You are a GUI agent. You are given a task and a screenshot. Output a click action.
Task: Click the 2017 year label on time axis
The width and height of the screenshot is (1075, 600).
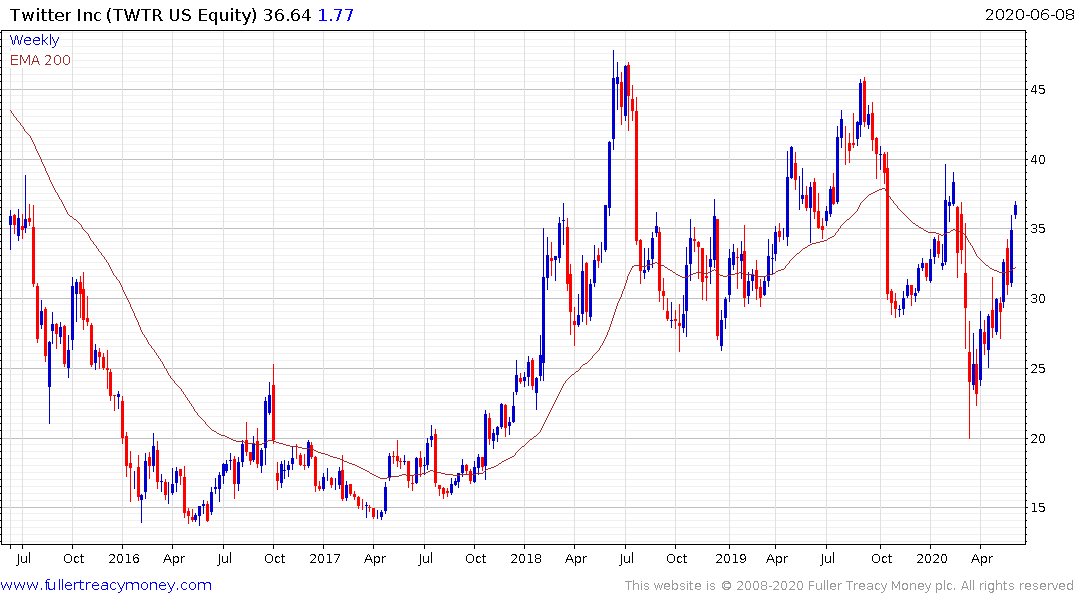tap(325, 559)
